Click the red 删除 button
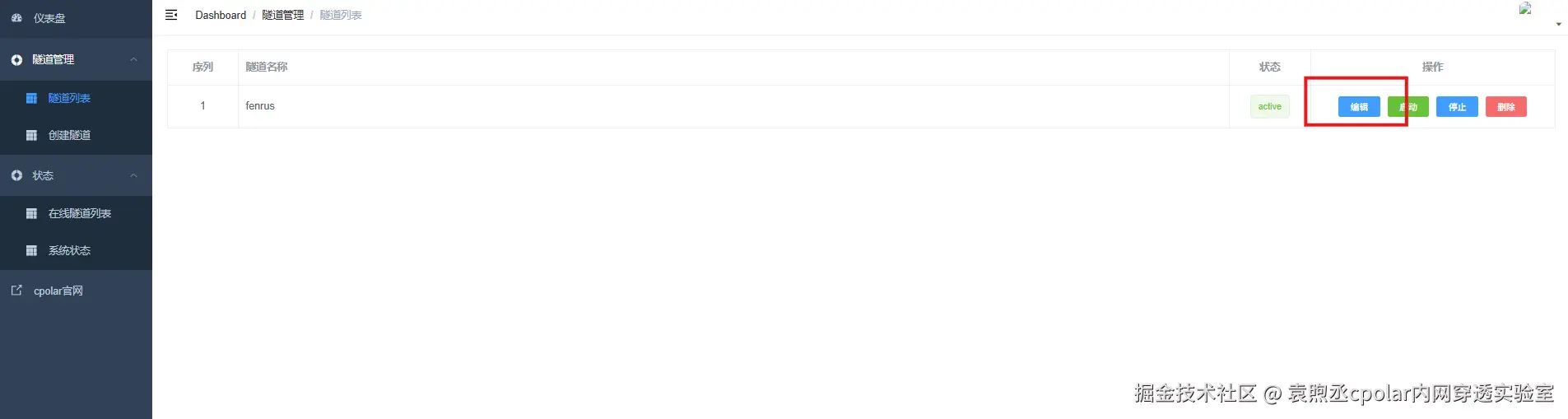 point(1506,107)
